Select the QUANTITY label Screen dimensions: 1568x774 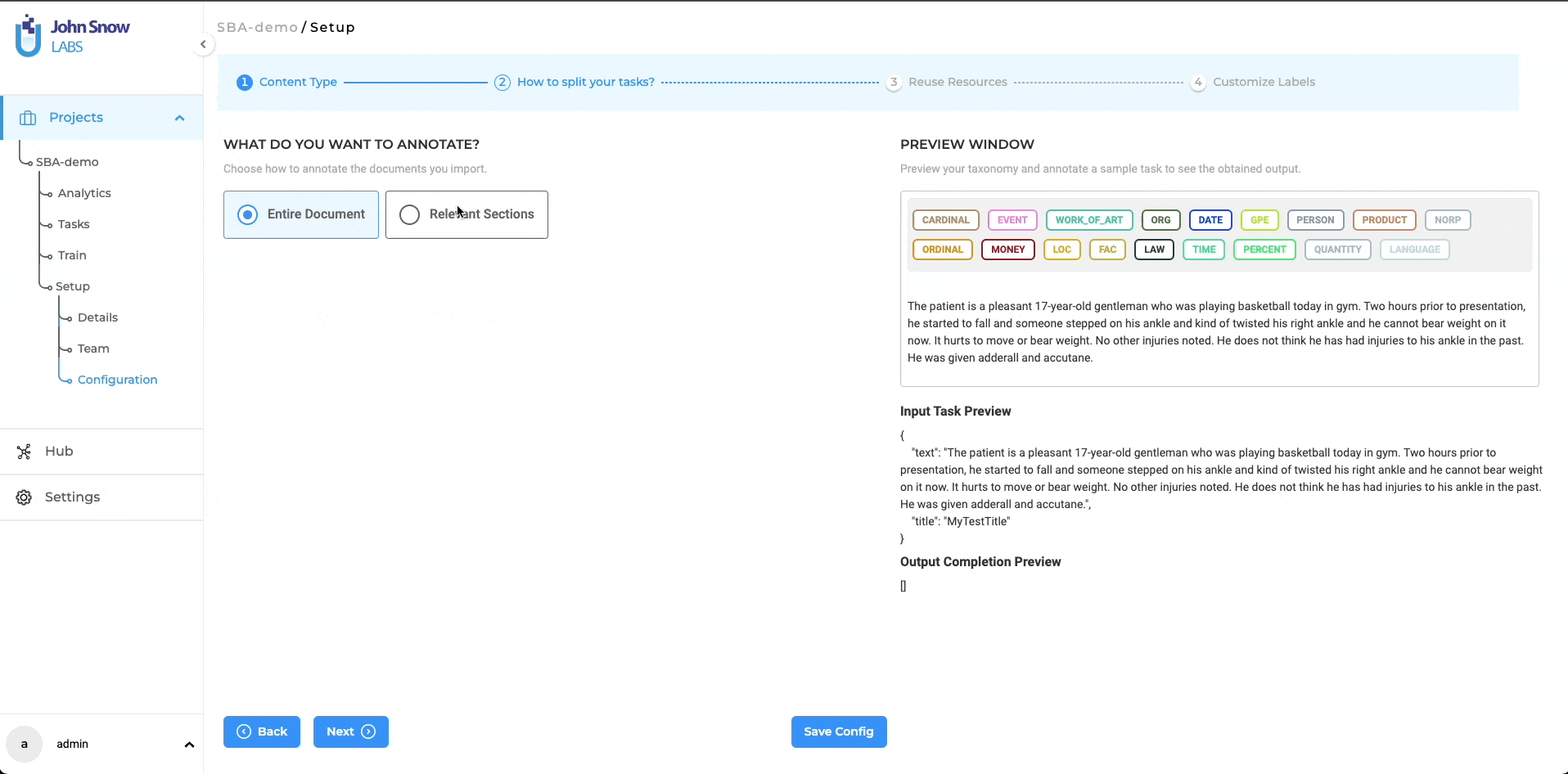(1338, 250)
